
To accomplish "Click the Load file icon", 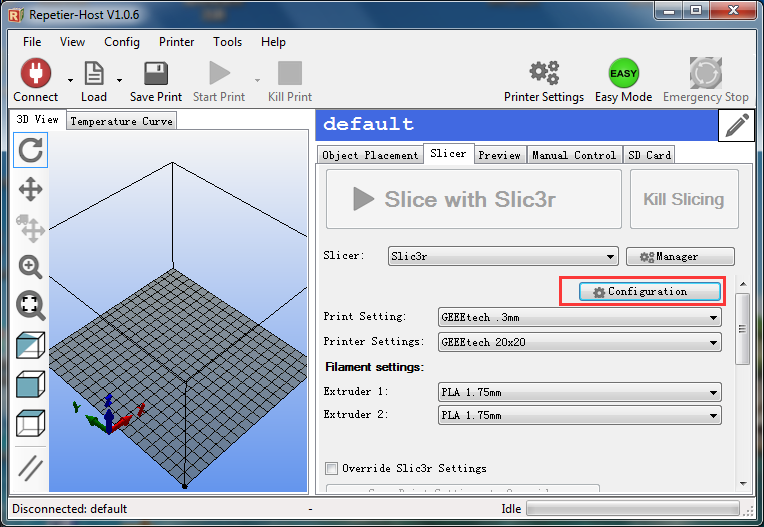I will [x=93, y=74].
